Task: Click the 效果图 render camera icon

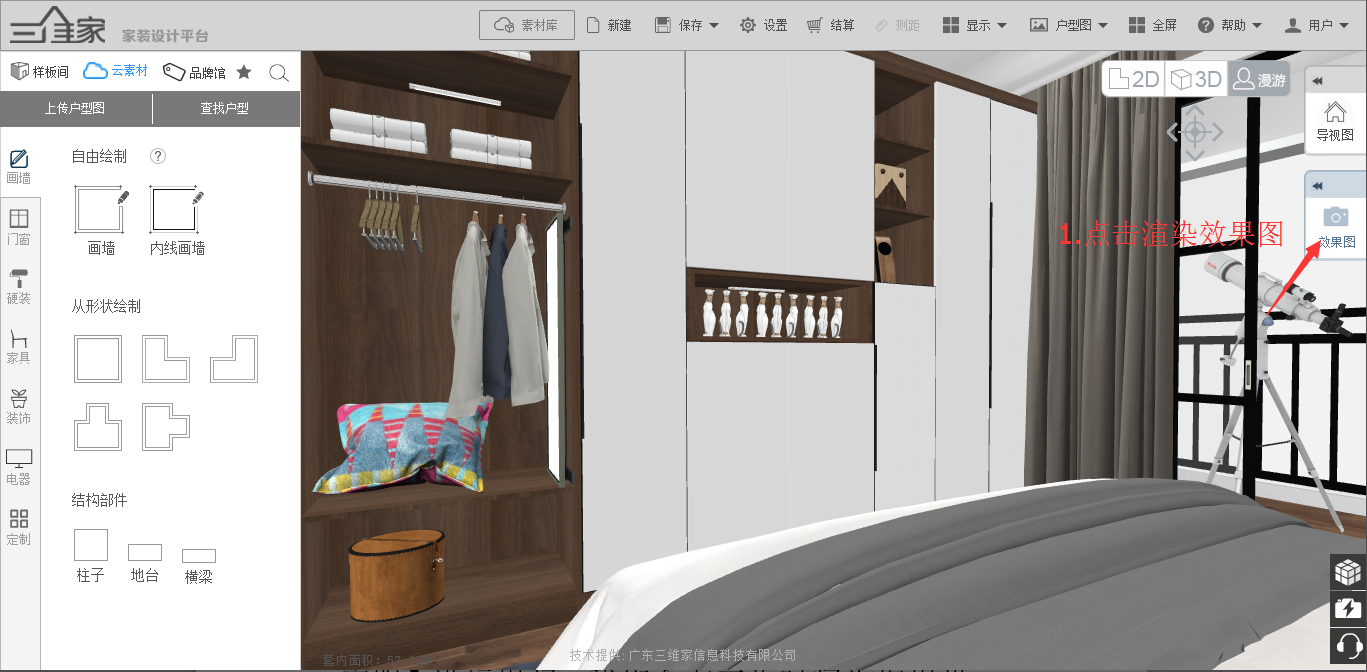Action: click(x=1335, y=217)
